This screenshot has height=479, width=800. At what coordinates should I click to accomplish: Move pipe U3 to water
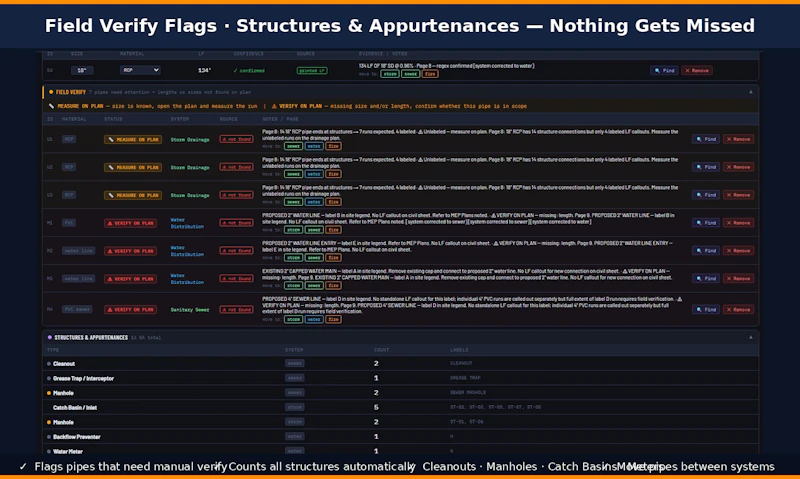314,202
